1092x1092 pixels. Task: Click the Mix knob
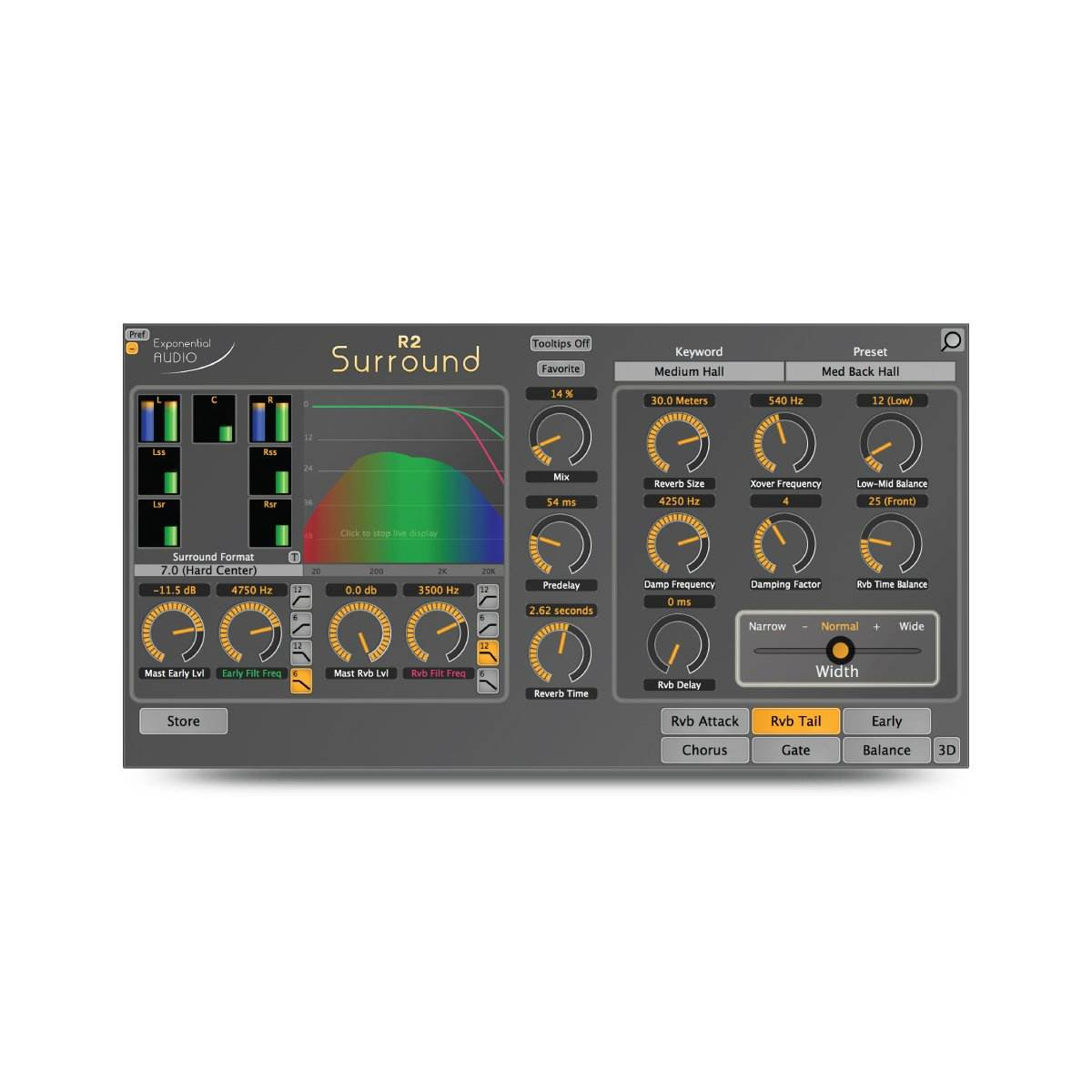pyautogui.click(x=561, y=437)
